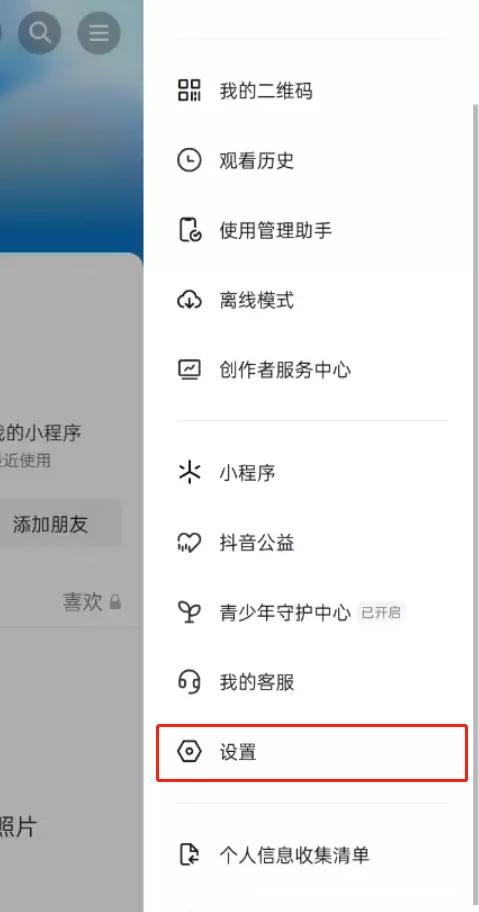Click the search magnifier icon at top
479x912 pixels.
click(40, 33)
